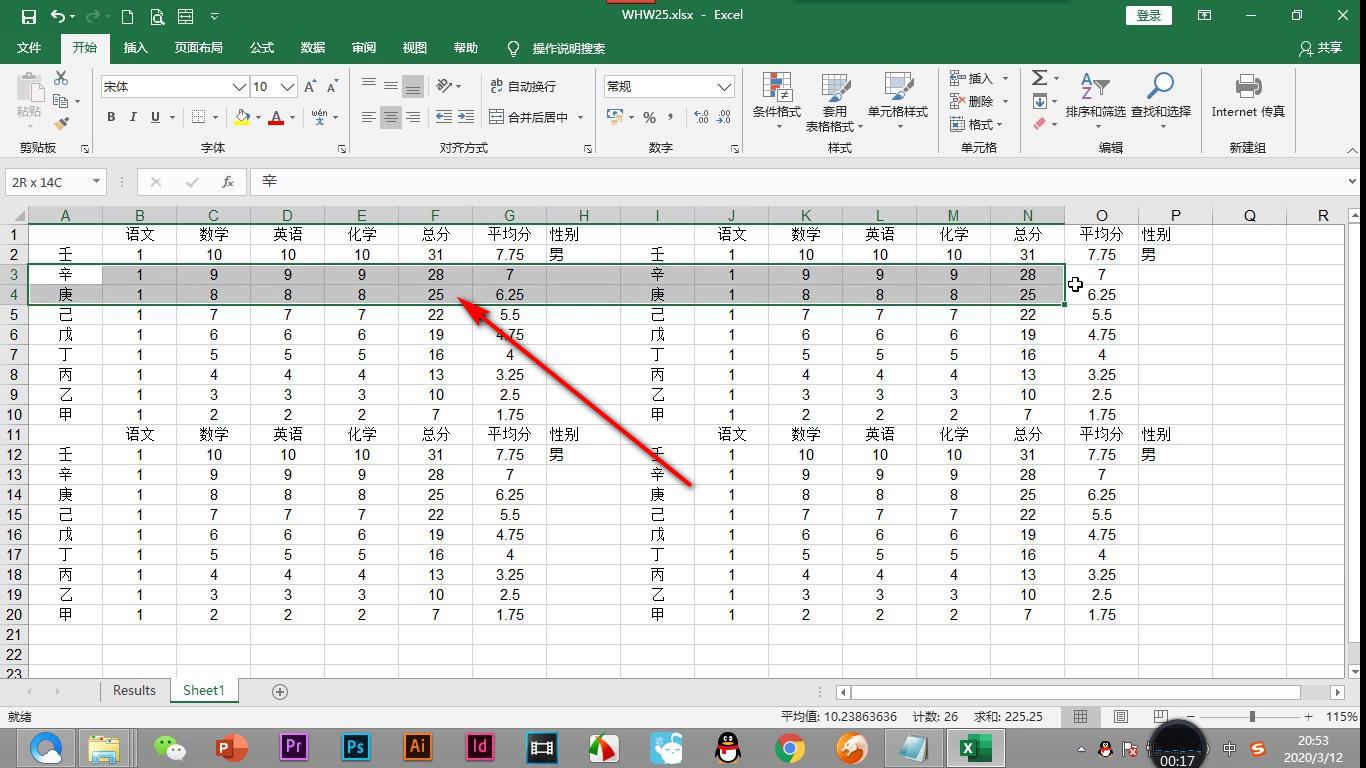Switch to the 数据 Data tab
The width and height of the screenshot is (1366, 768).
pyautogui.click(x=313, y=48)
